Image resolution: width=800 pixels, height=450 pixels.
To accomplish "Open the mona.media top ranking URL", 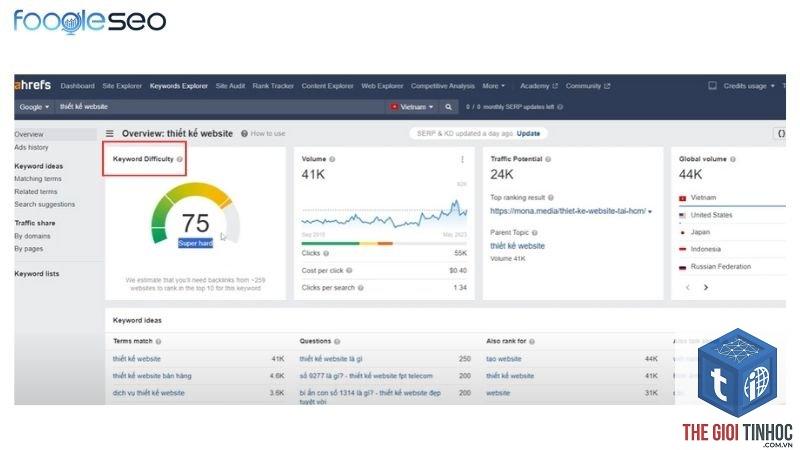I will pyautogui.click(x=568, y=211).
